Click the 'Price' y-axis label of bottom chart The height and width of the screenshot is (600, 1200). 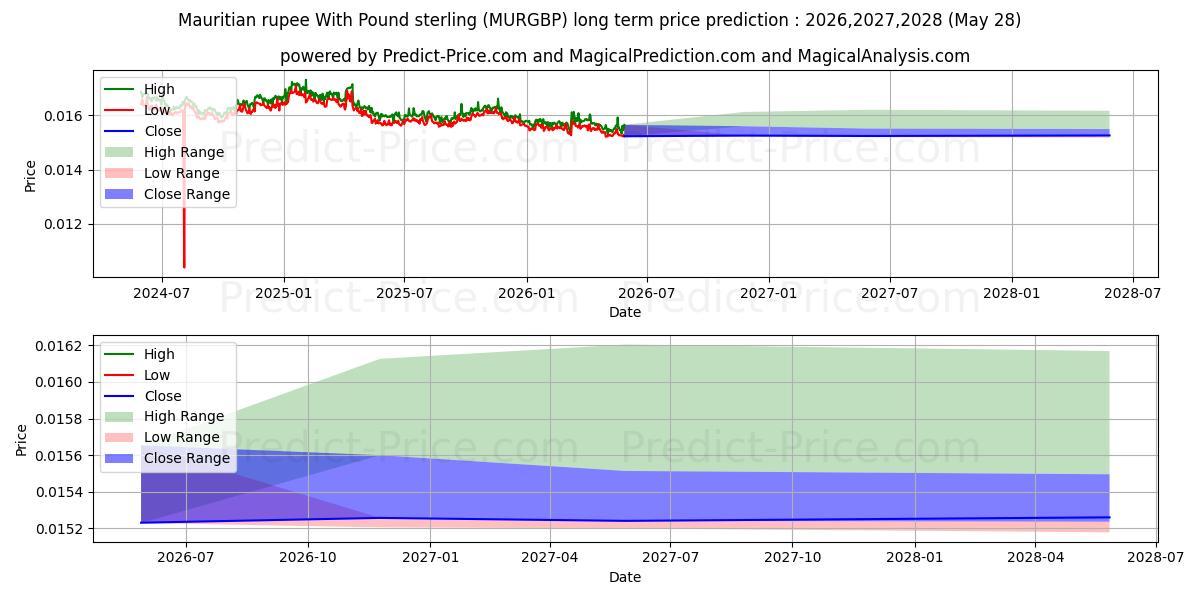click(23, 439)
